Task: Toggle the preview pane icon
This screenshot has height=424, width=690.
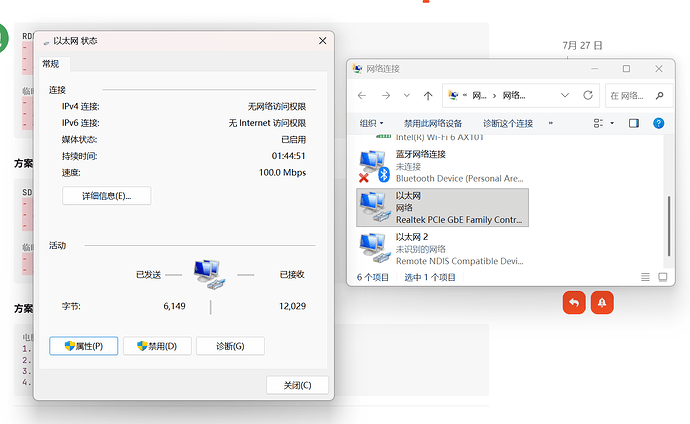Action: click(x=634, y=123)
